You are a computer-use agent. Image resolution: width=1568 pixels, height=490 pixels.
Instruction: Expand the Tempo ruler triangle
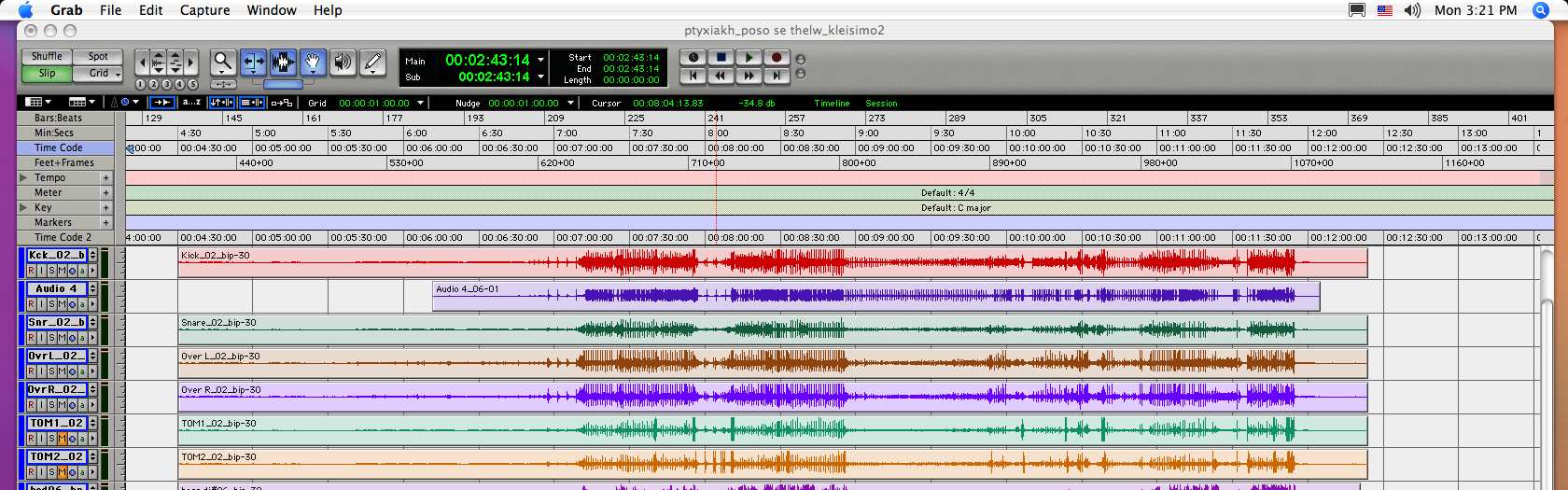point(23,177)
